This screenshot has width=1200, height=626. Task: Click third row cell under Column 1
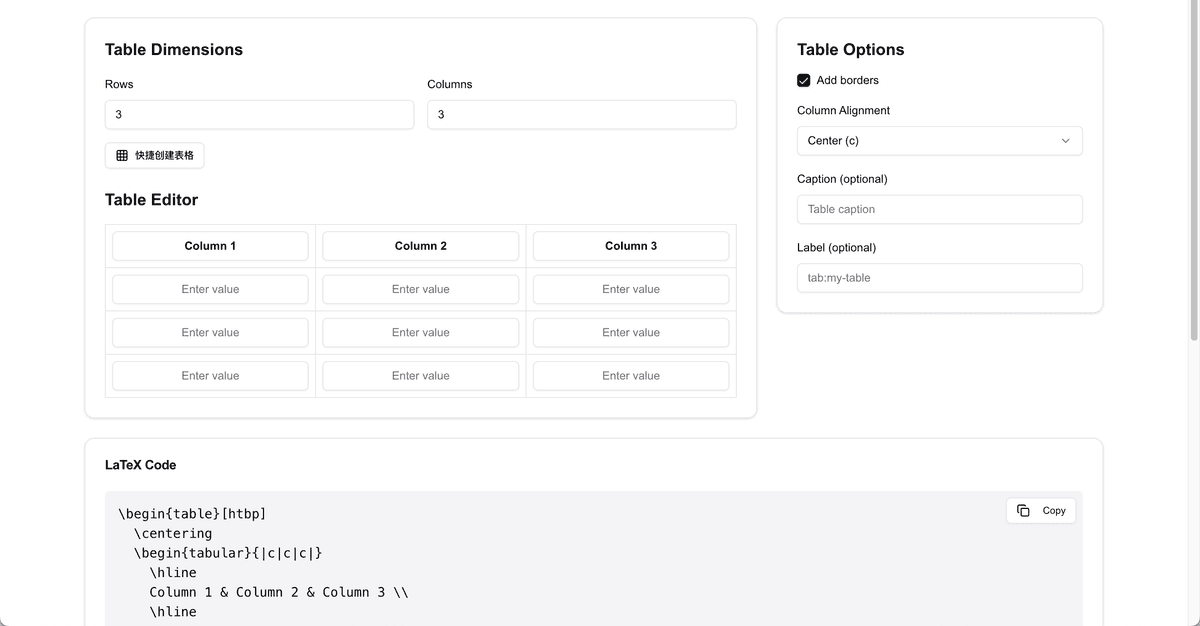[210, 376]
